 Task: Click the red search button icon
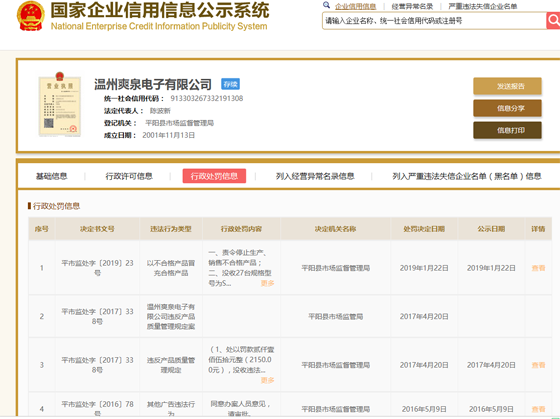553,20
